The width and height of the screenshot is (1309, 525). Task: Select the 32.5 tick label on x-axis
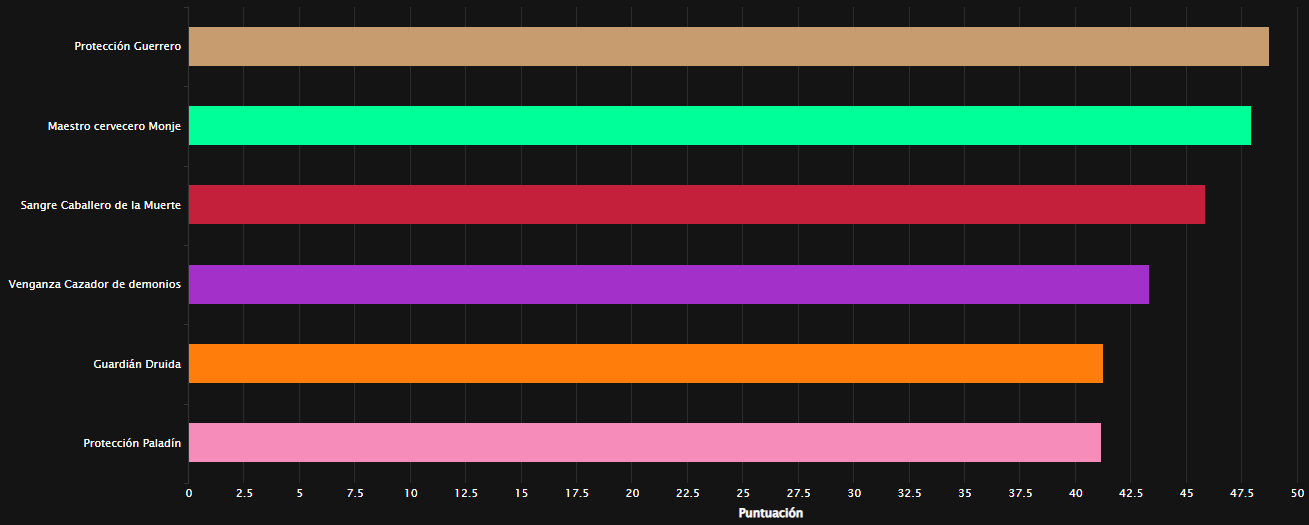tap(909, 493)
